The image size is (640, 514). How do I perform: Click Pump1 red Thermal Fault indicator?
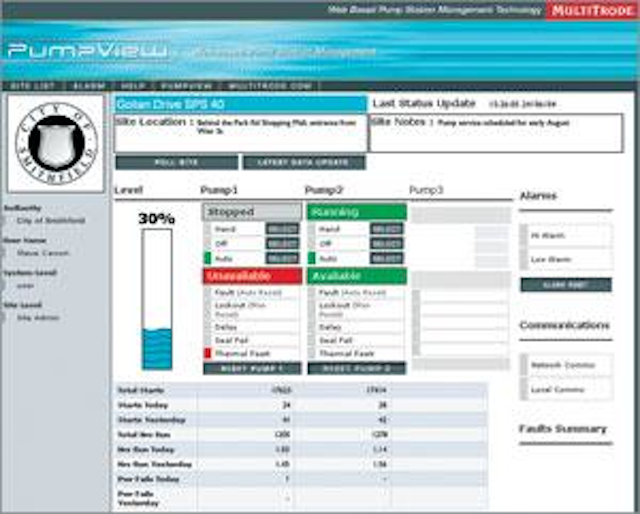pos(207,354)
